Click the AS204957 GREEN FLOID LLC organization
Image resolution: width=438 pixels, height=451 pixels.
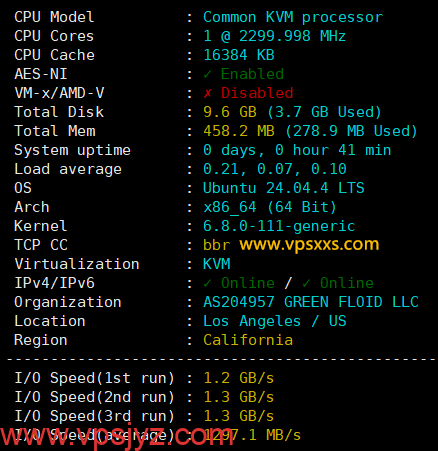click(x=311, y=302)
